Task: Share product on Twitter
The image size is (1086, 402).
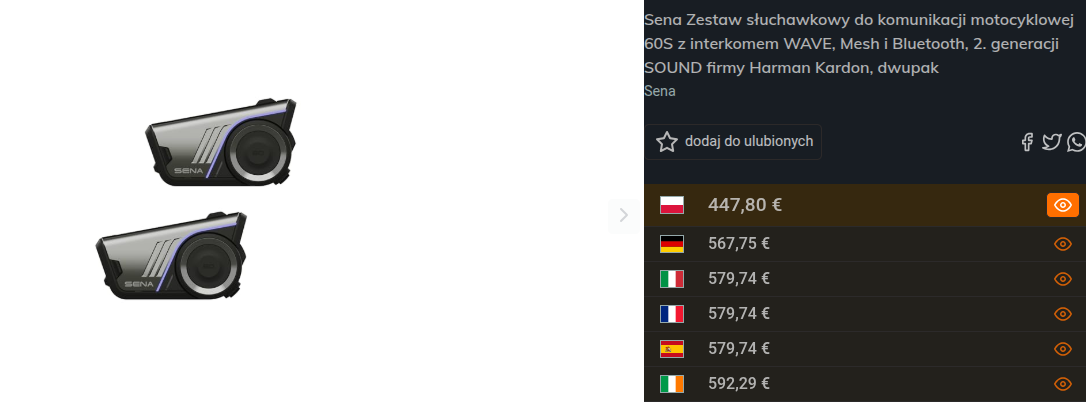Action: (x=1051, y=142)
